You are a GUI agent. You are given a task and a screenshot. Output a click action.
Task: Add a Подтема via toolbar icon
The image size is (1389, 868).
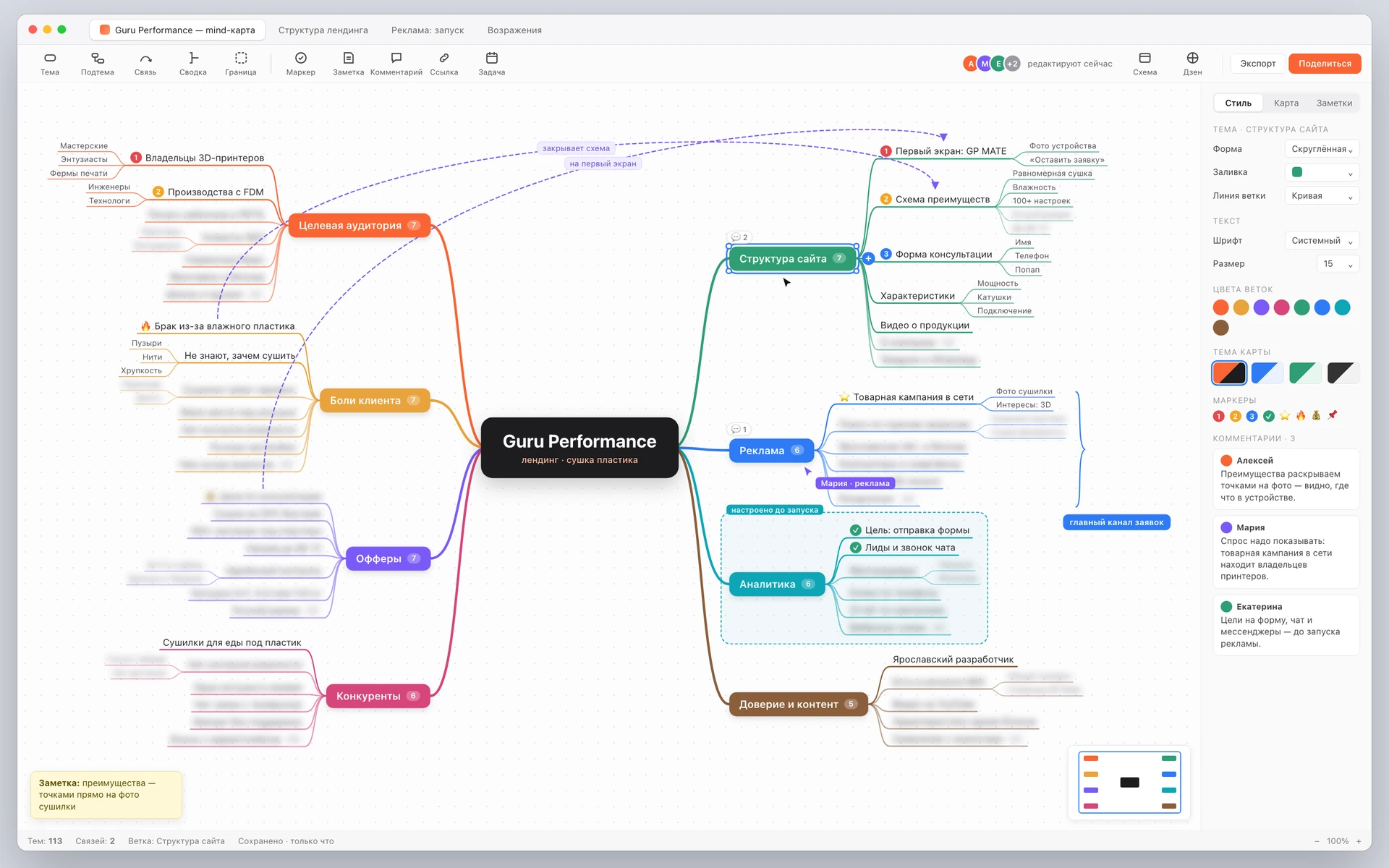(98, 64)
